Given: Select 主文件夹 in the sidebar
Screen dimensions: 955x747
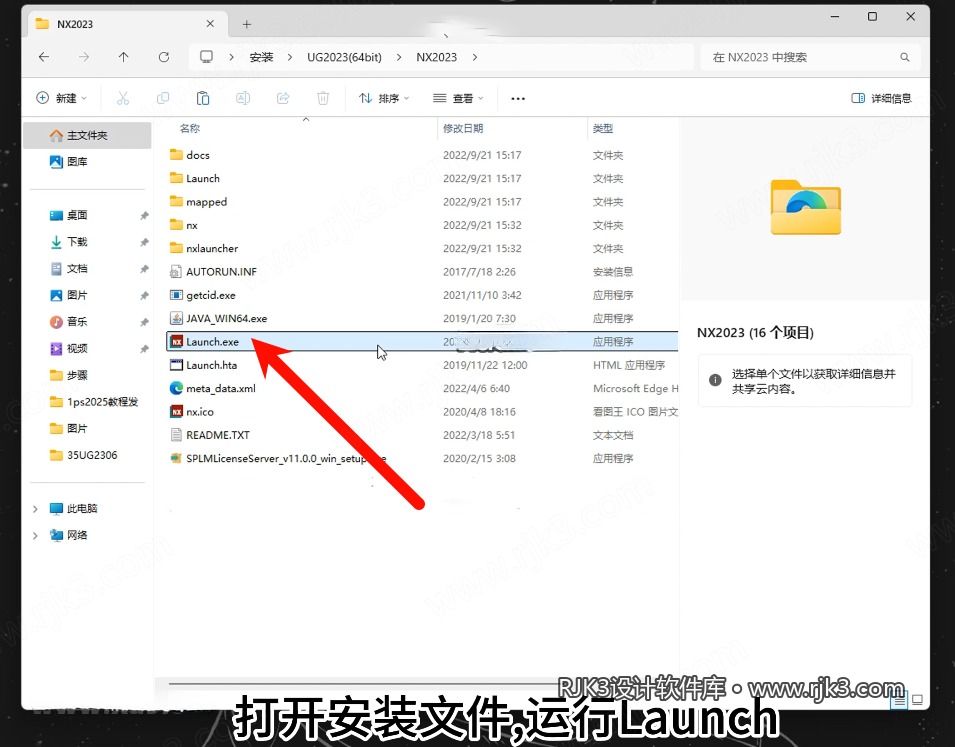Looking at the screenshot, I should [x=87, y=135].
